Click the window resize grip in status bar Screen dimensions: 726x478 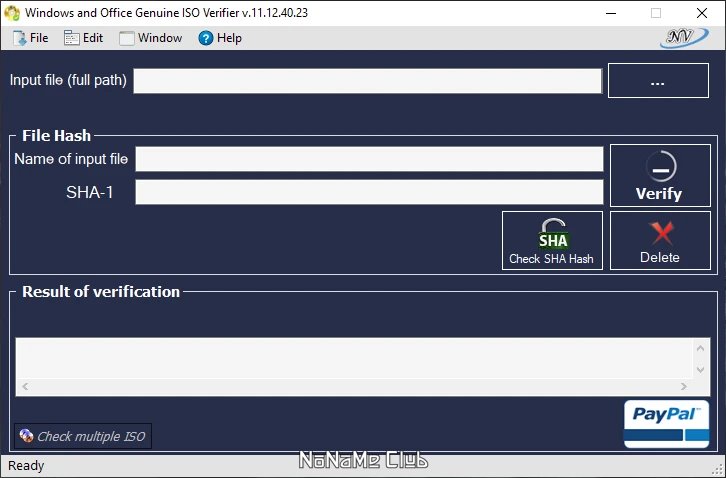(718, 470)
